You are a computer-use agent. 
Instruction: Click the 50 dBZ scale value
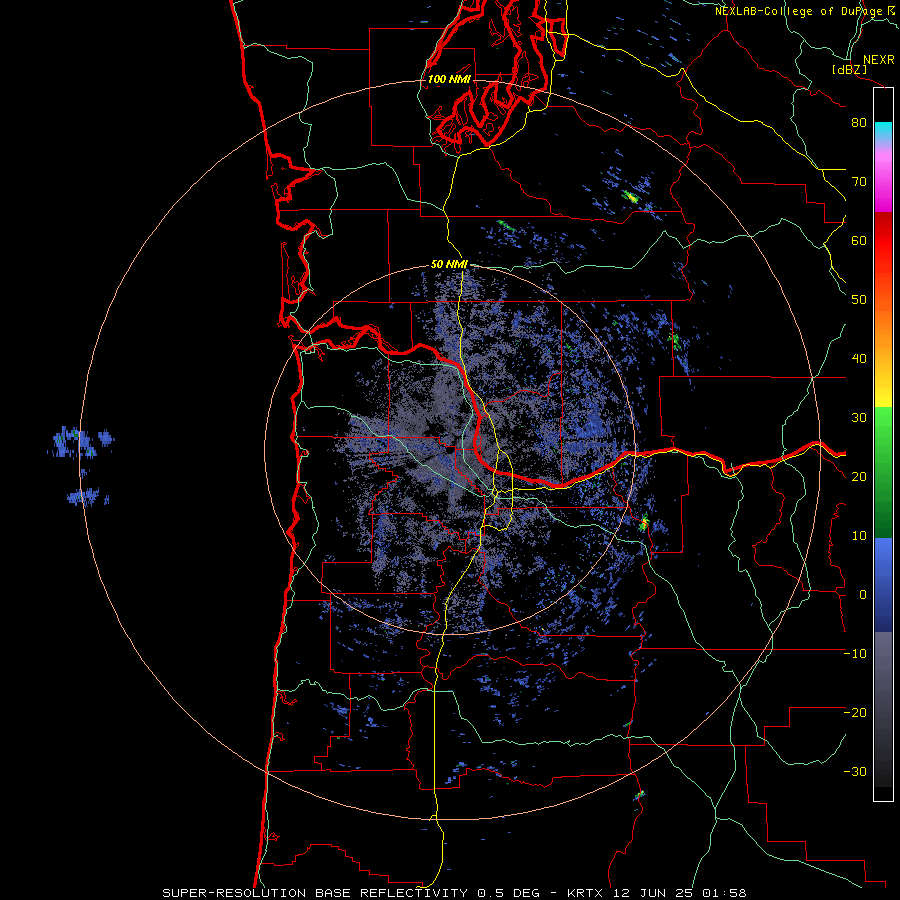pos(859,300)
